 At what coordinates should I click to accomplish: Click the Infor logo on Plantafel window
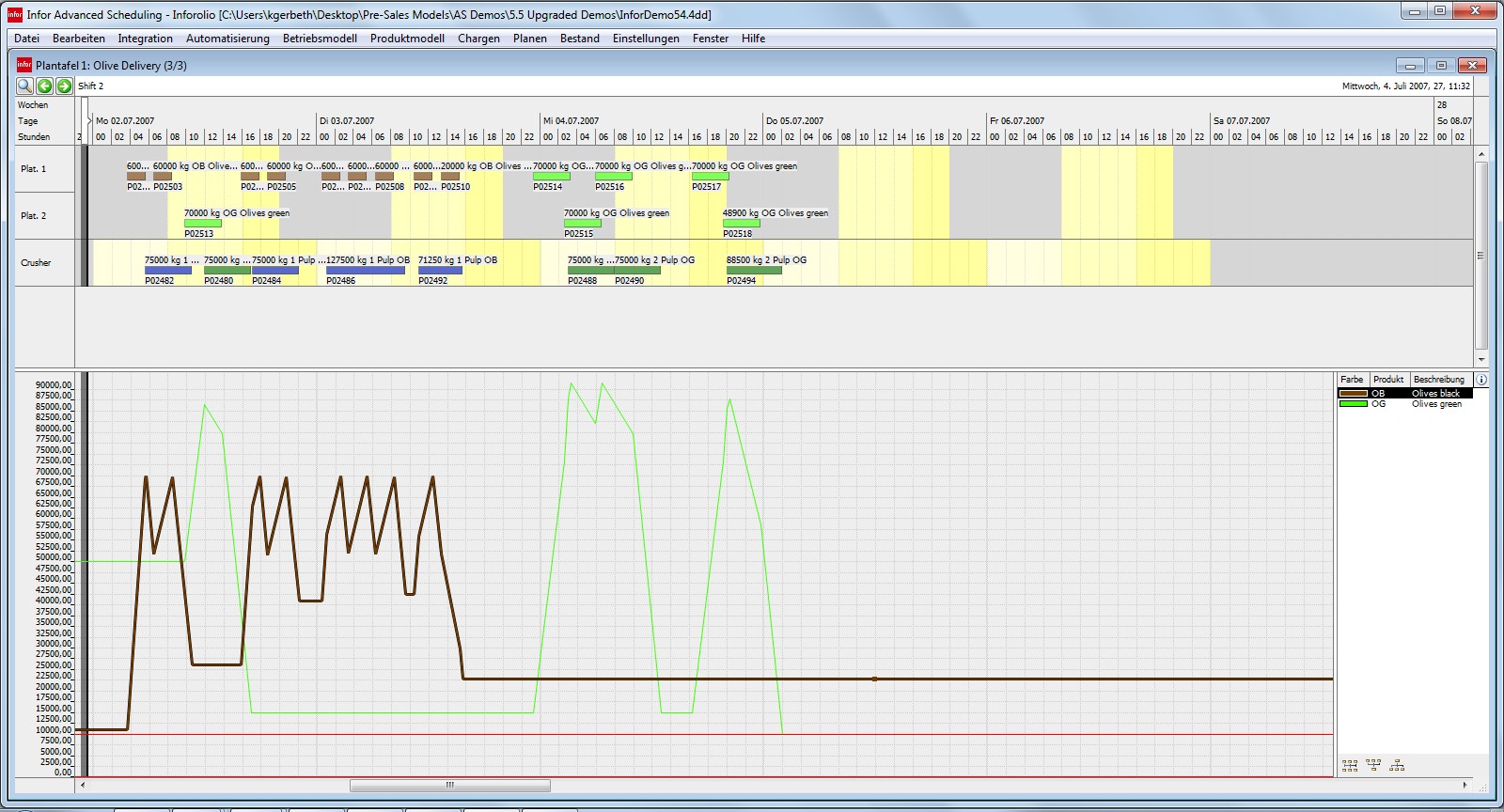point(24,65)
